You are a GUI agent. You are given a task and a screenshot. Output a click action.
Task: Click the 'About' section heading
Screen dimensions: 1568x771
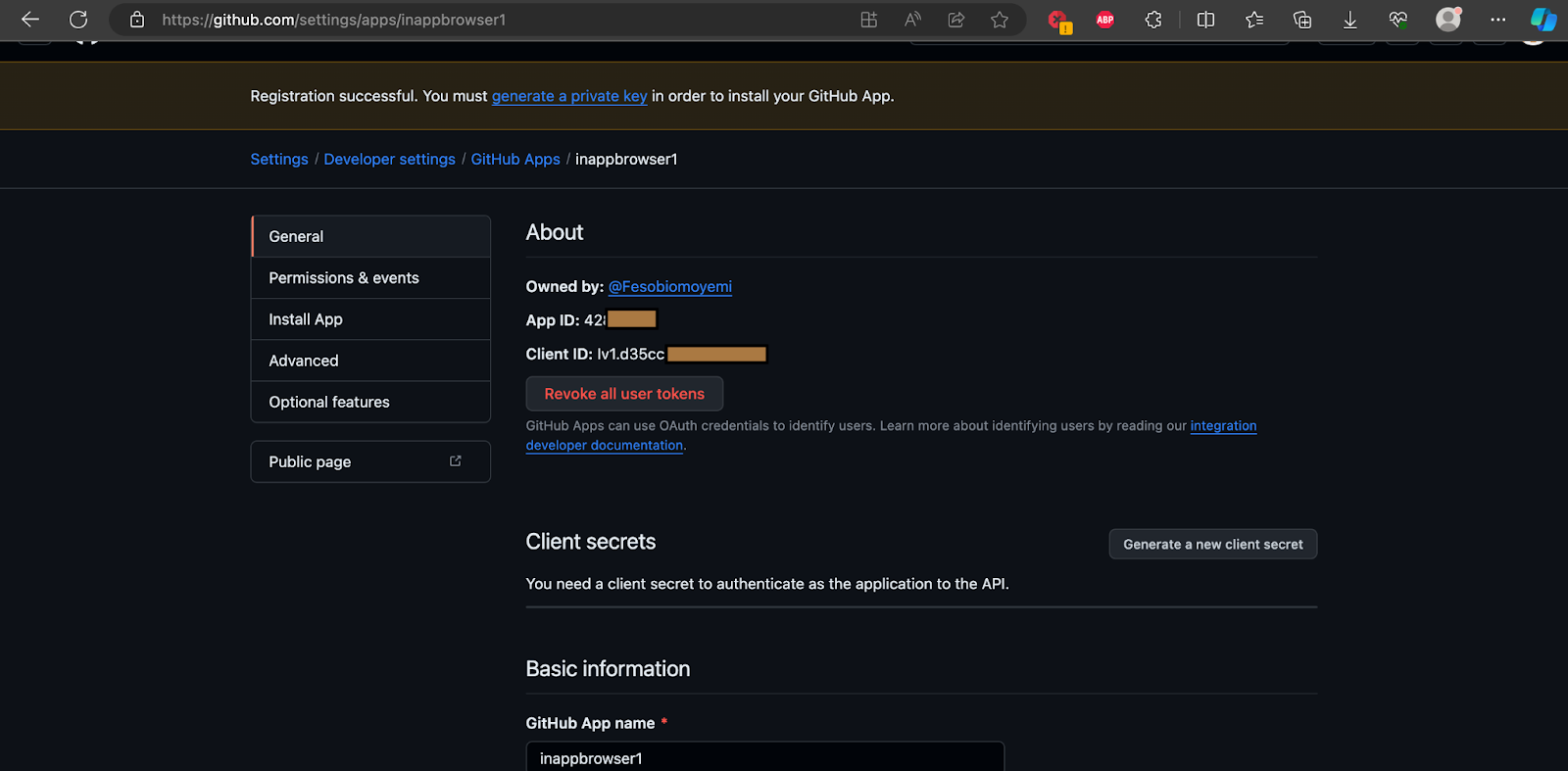(555, 232)
